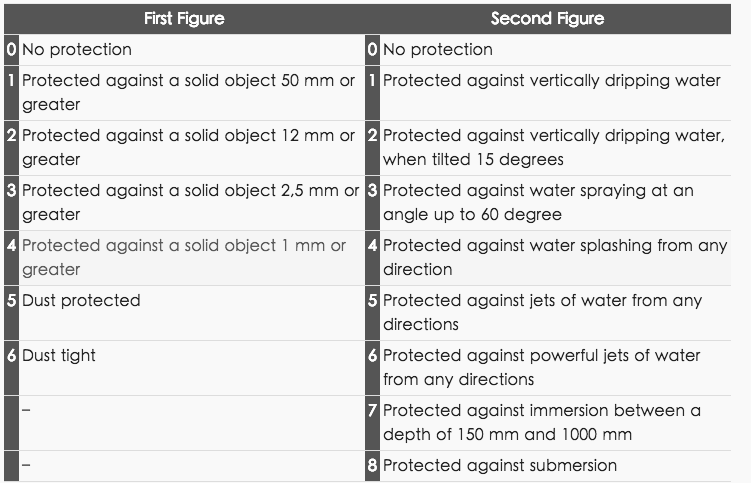This screenshot has height=483, width=751.
Task: Click the "jets of water" level 5 description
Action: (x=542, y=312)
